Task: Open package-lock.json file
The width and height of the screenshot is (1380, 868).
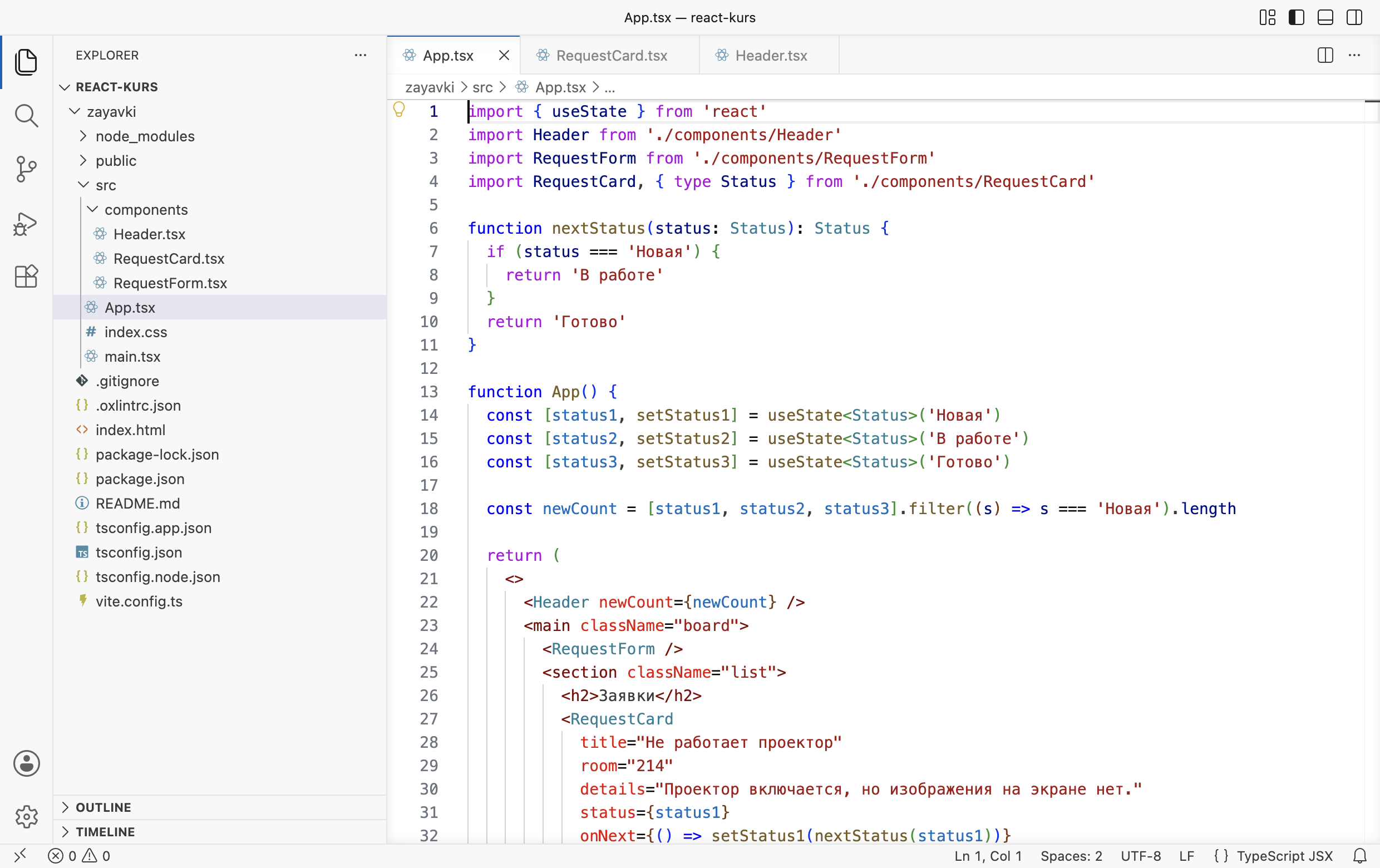Action: [x=220, y=455]
